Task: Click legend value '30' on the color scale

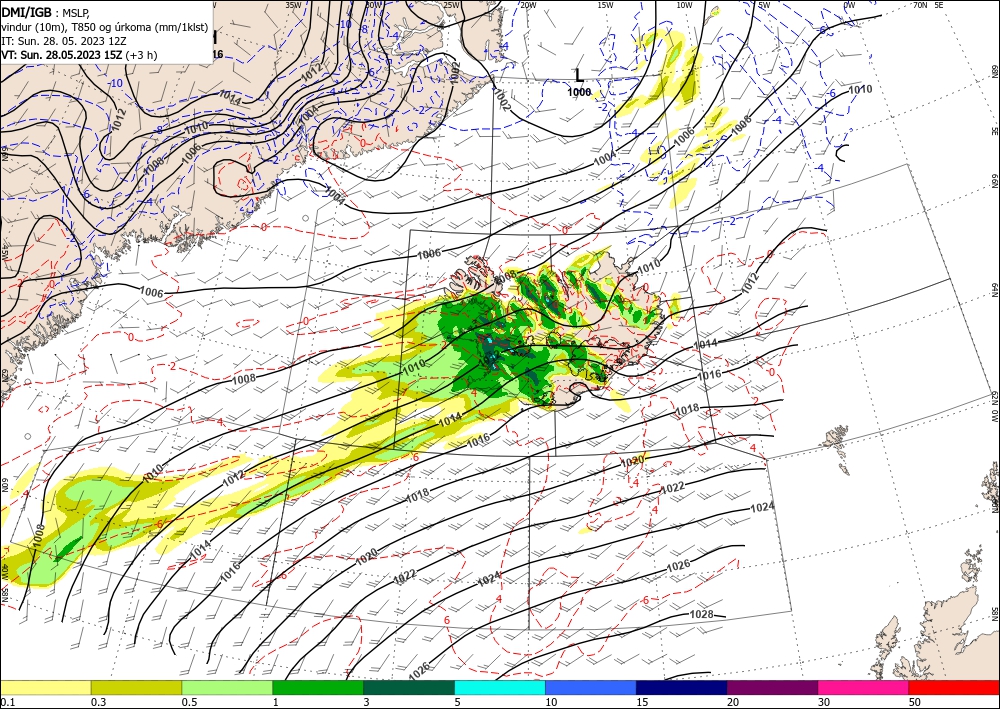Action: click(824, 701)
